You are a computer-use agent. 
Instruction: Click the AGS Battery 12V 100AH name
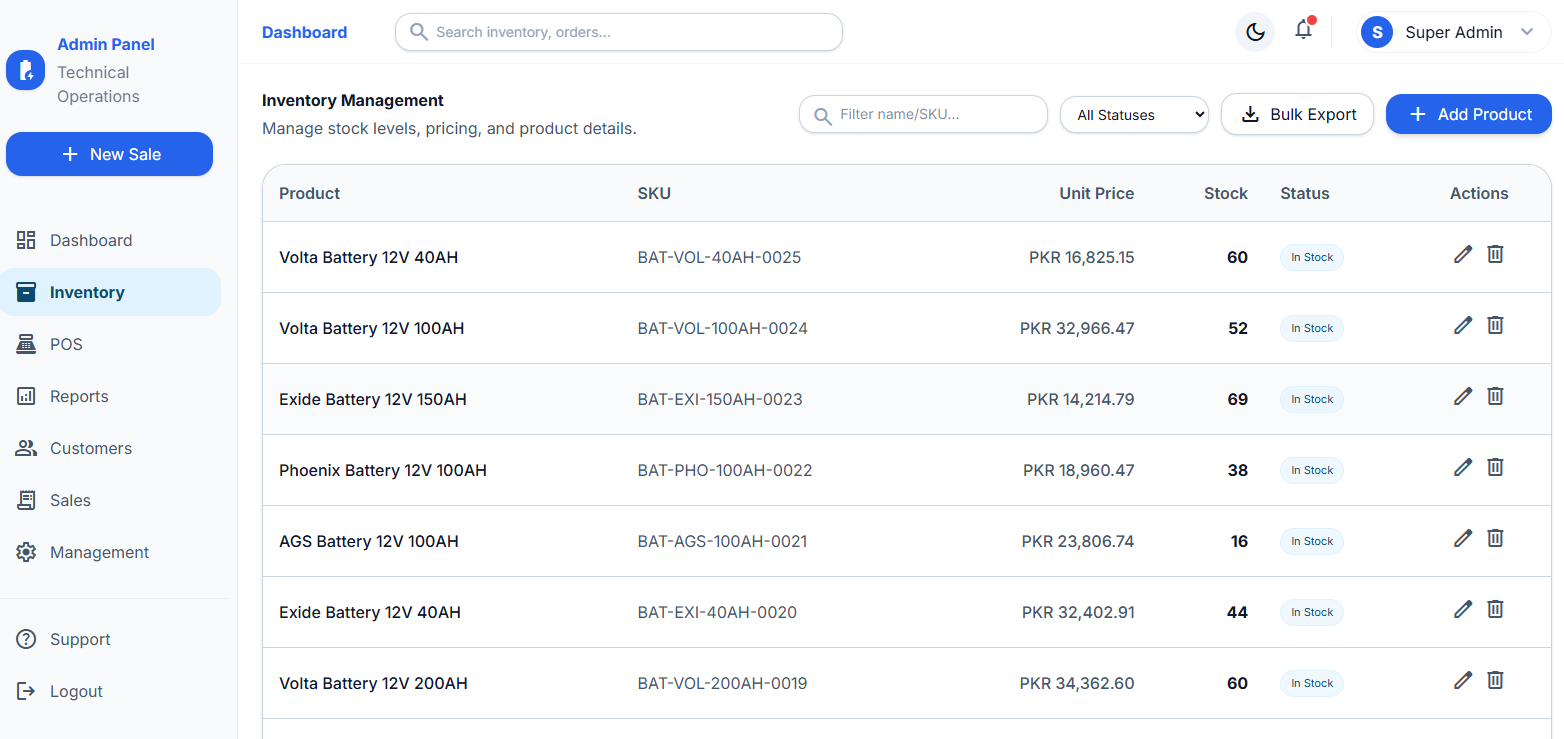pos(369,541)
